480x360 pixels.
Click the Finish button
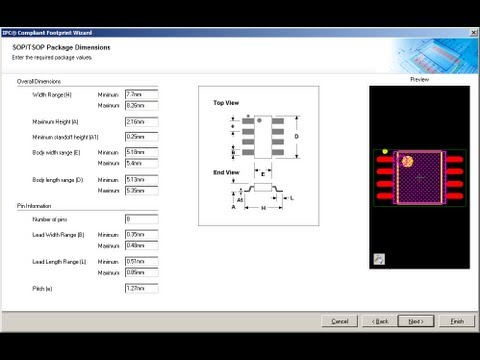(x=457, y=321)
